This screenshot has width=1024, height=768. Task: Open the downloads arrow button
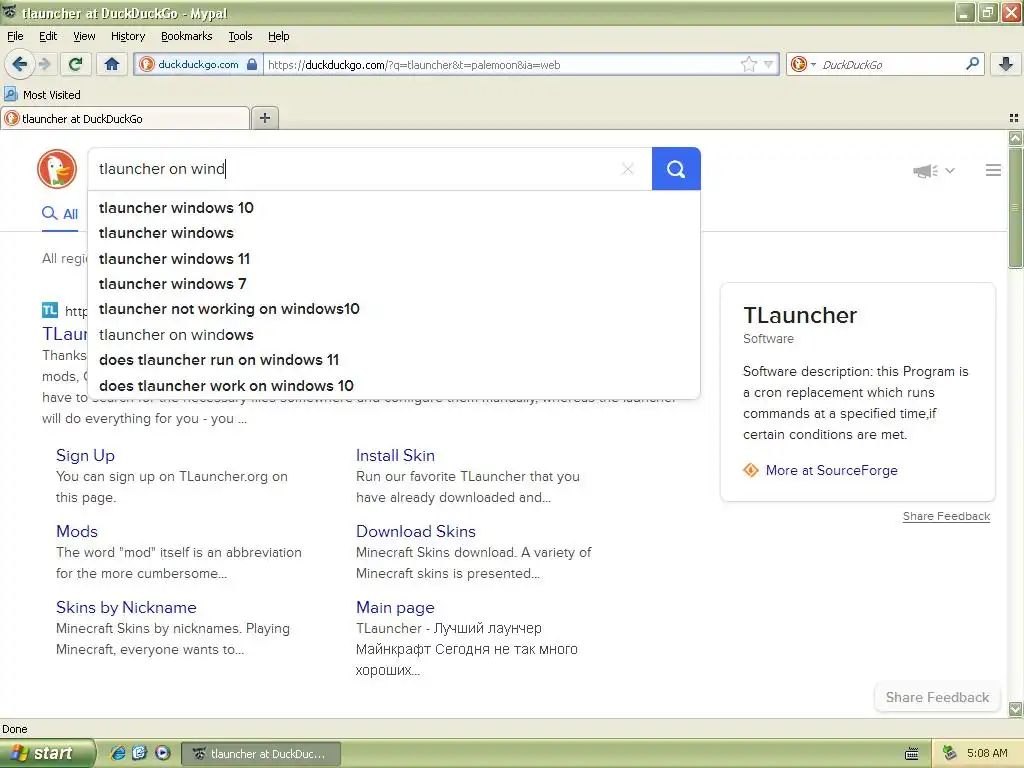tap(1006, 64)
